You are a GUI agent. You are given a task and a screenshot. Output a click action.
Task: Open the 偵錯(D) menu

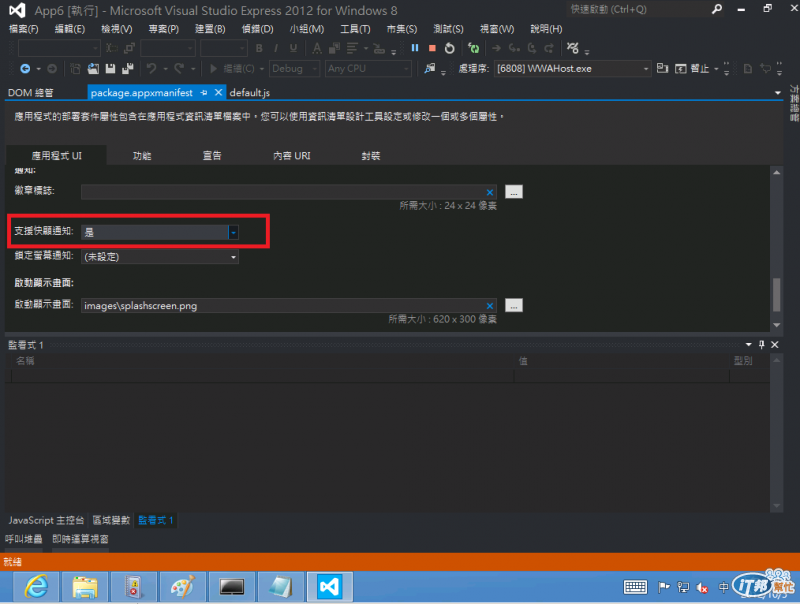[257, 29]
